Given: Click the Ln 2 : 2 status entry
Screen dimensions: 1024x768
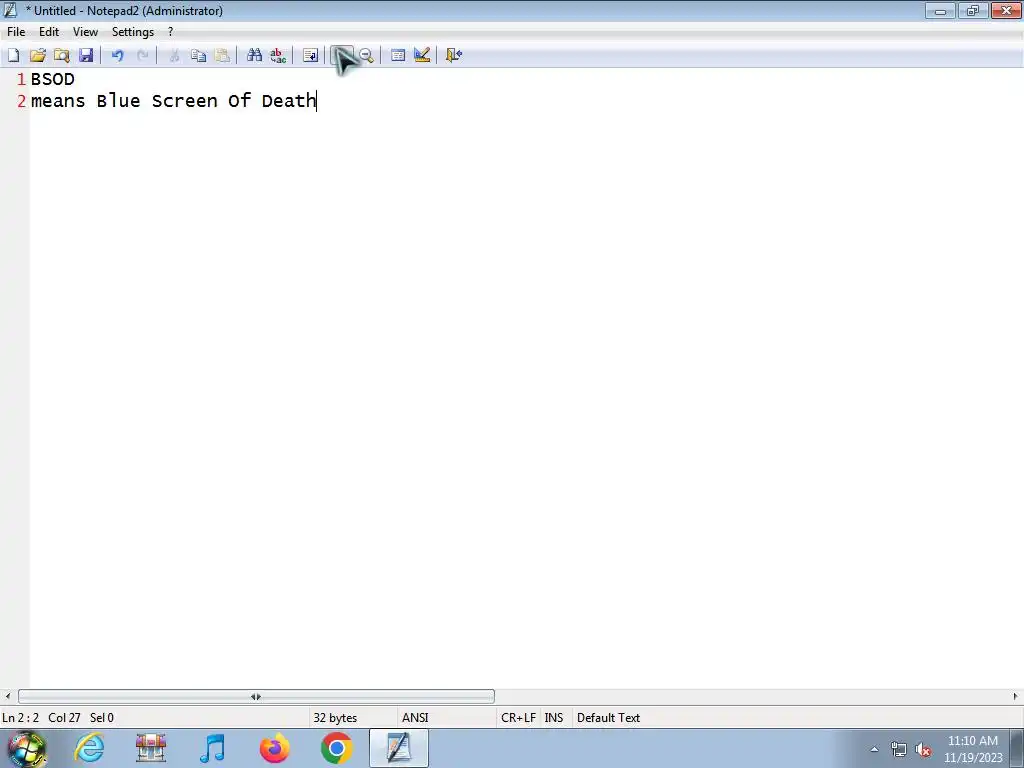Looking at the screenshot, I should [20, 718].
